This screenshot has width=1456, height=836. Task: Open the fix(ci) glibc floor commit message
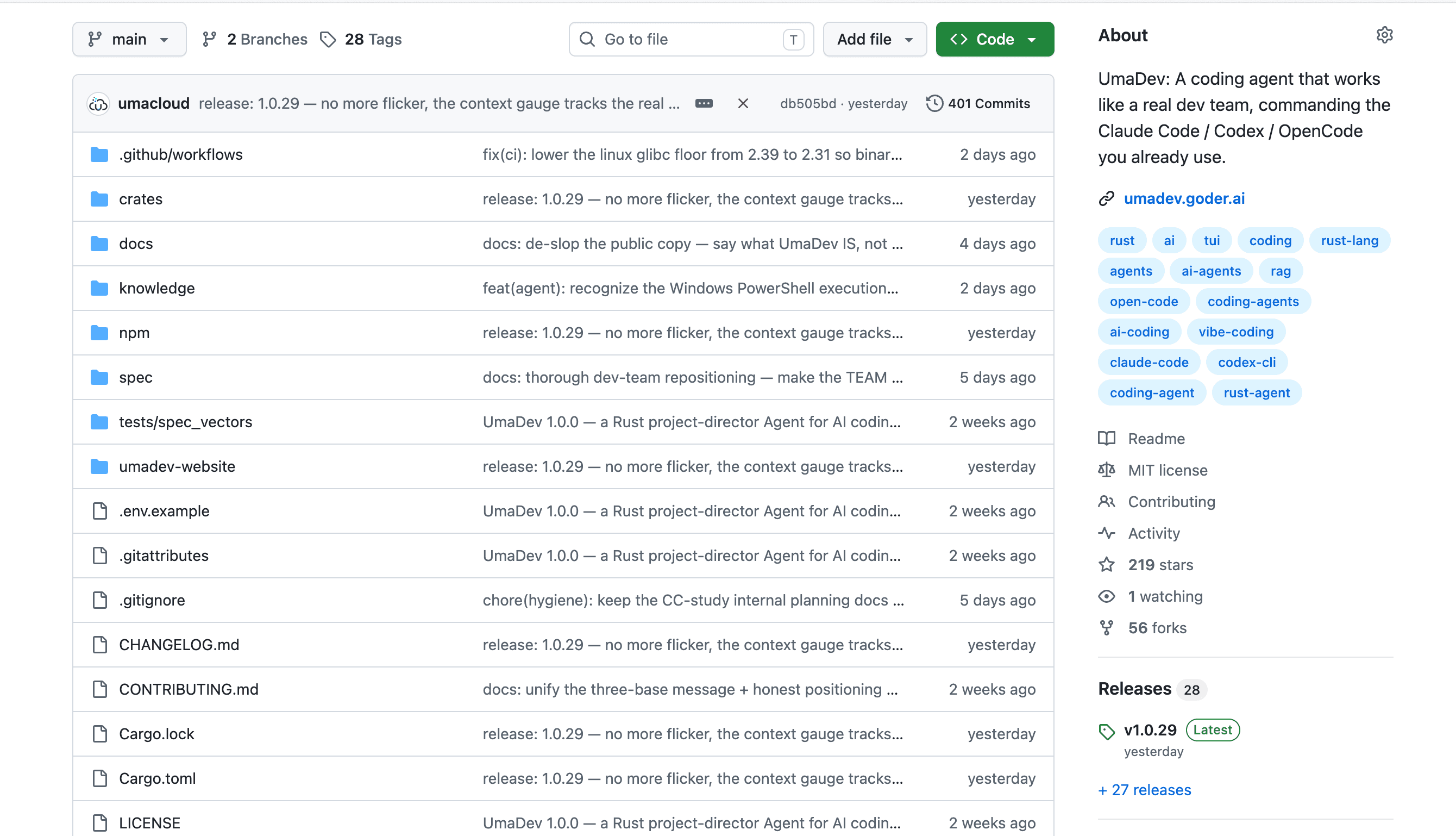click(x=692, y=154)
